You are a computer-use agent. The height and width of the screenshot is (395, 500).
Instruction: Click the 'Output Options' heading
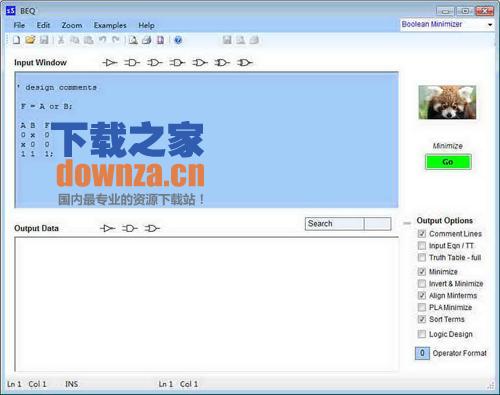point(445,221)
